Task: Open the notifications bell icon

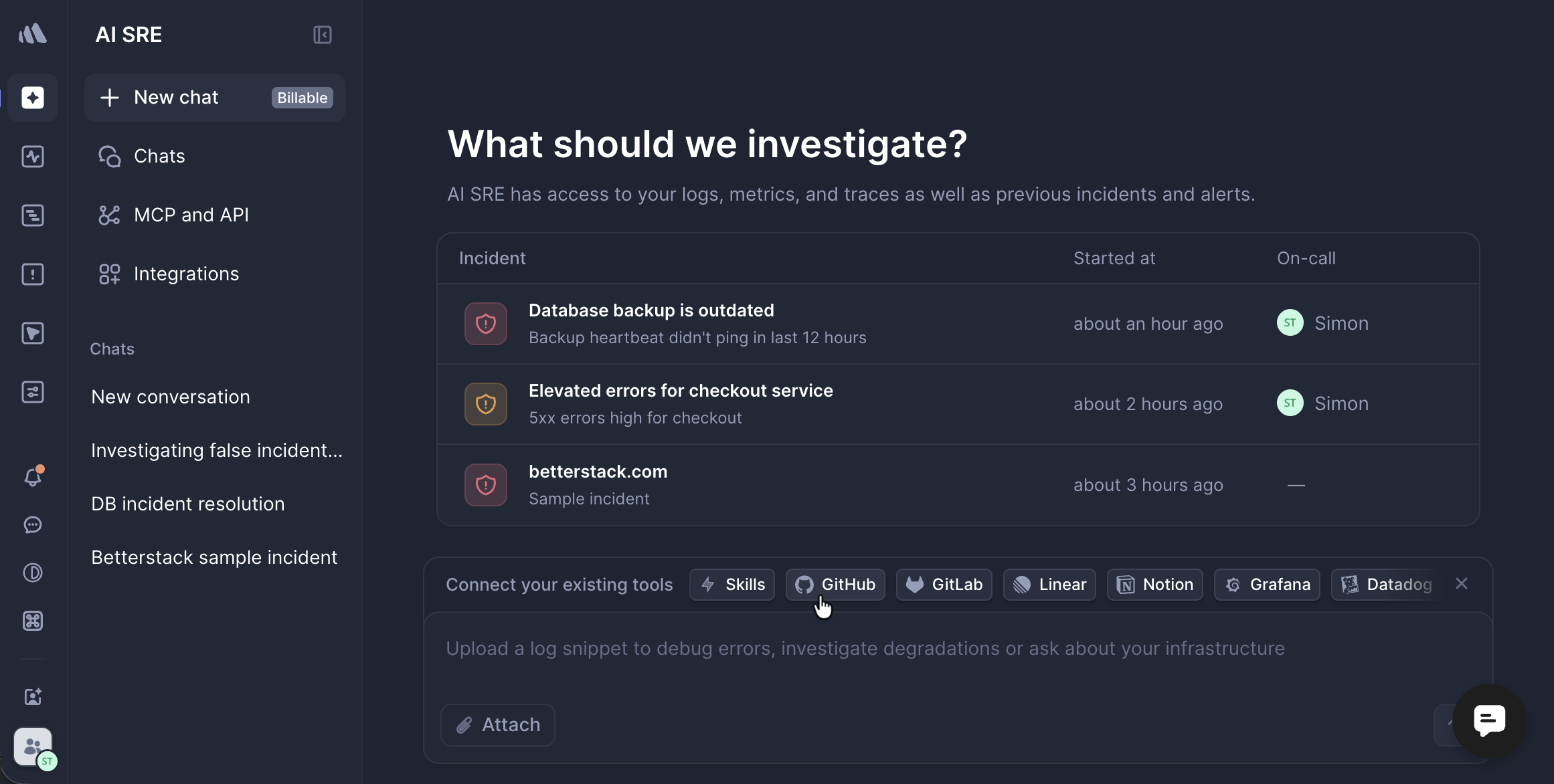Action: pyautogui.click(x=33, y=476)
